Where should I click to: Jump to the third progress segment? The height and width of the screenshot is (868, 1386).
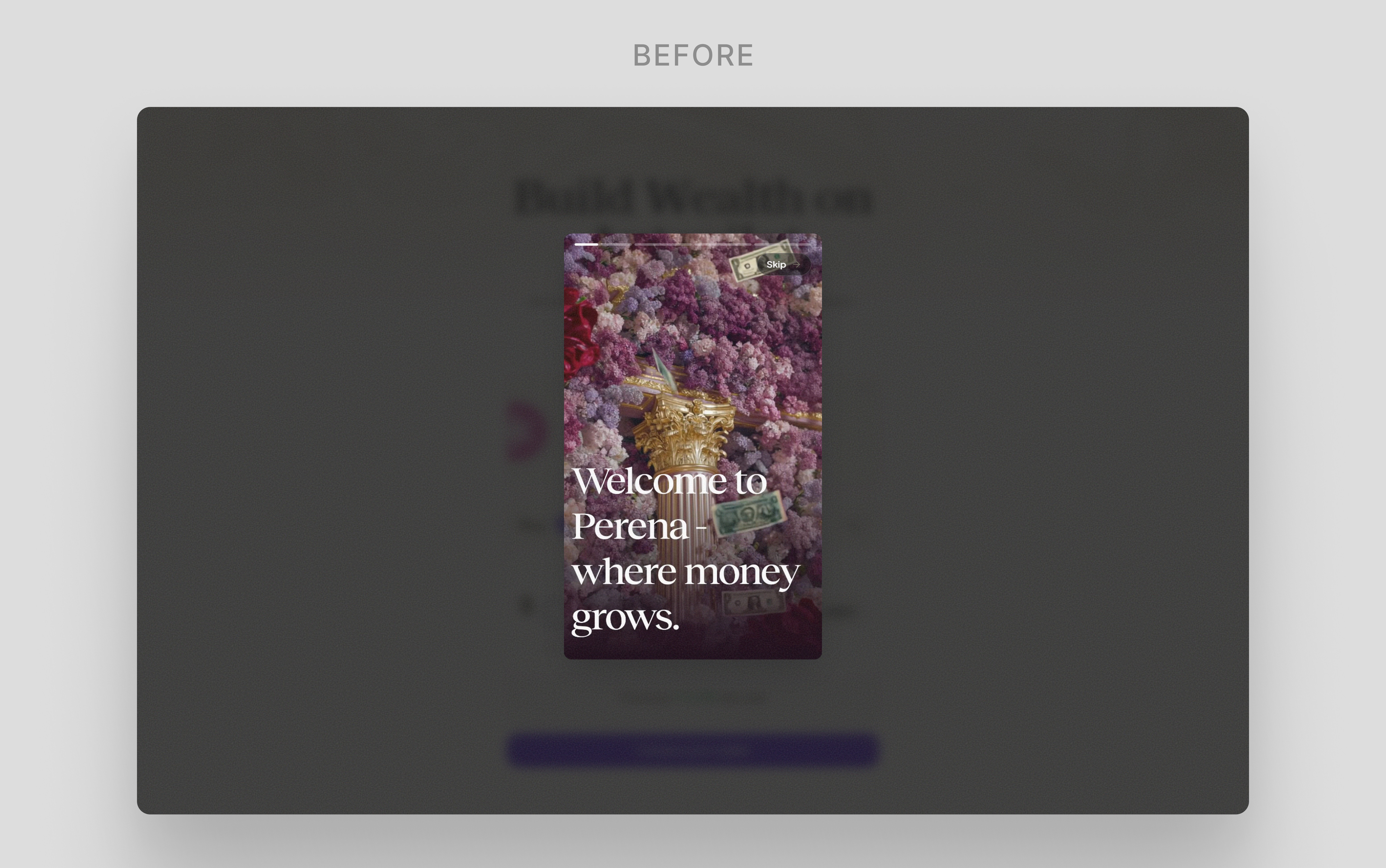pyautogui.click(x=723, y=245)
